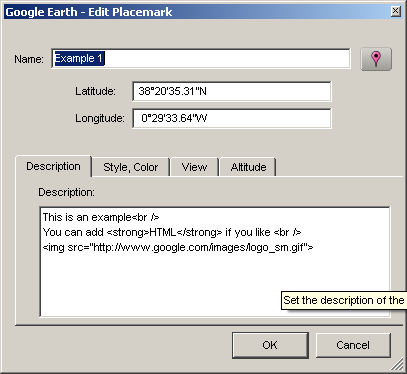Screen dimensions: 407x374
Task: Open the Style, Color tab
Action: click(131, 167)
